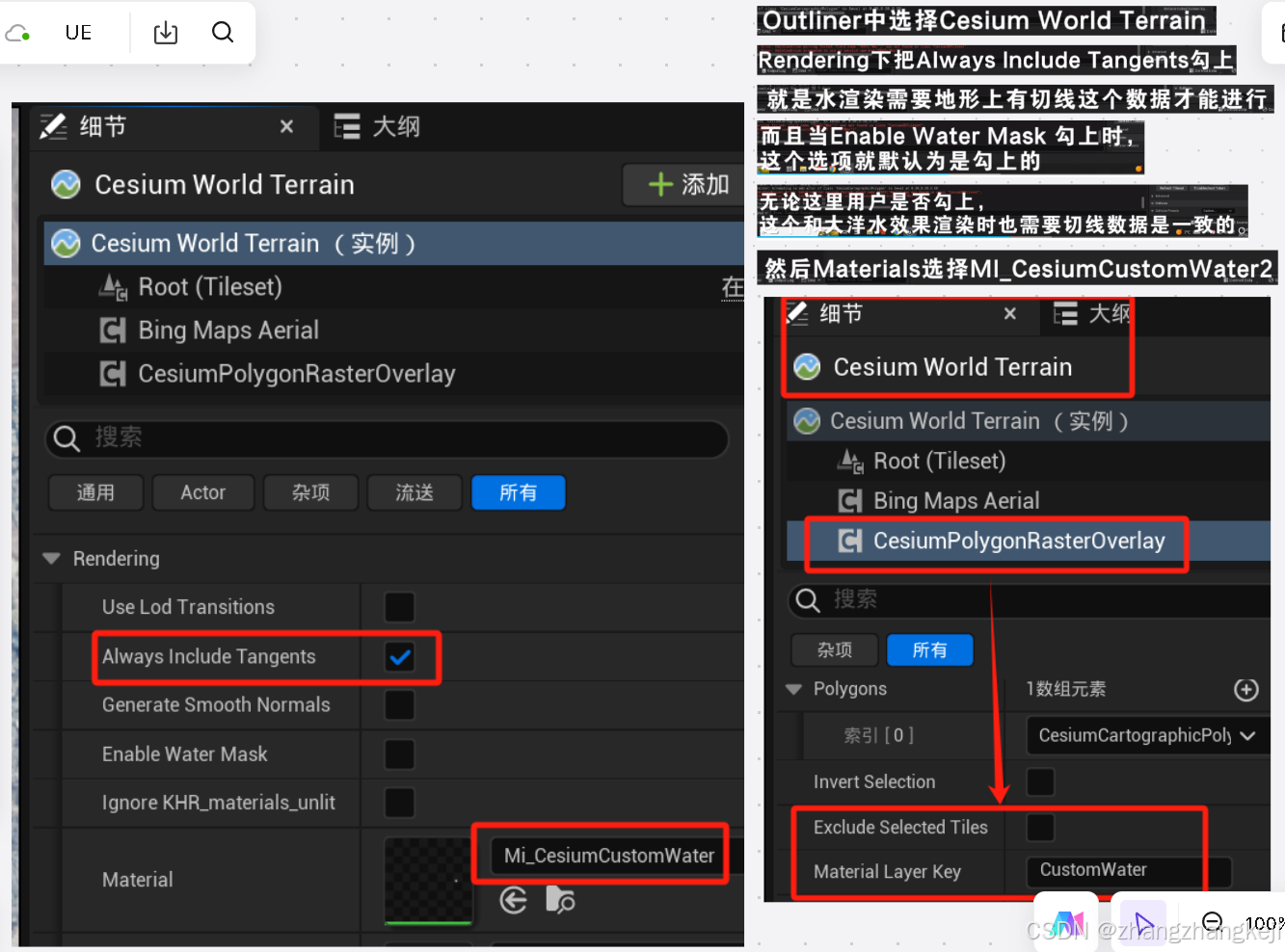Image resolution: width=1285 pixels, height=952 pixels.
Task: Open the CesiumCartographicPolygon dropdown
Action: 1147,735
